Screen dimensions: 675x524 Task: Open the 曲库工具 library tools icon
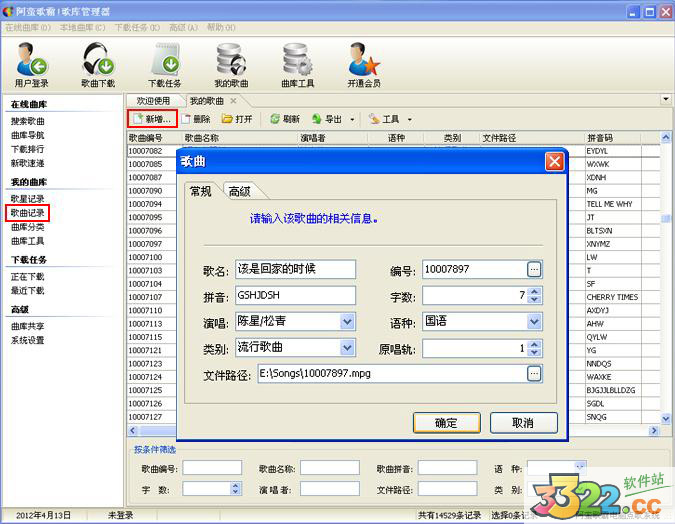297,65
